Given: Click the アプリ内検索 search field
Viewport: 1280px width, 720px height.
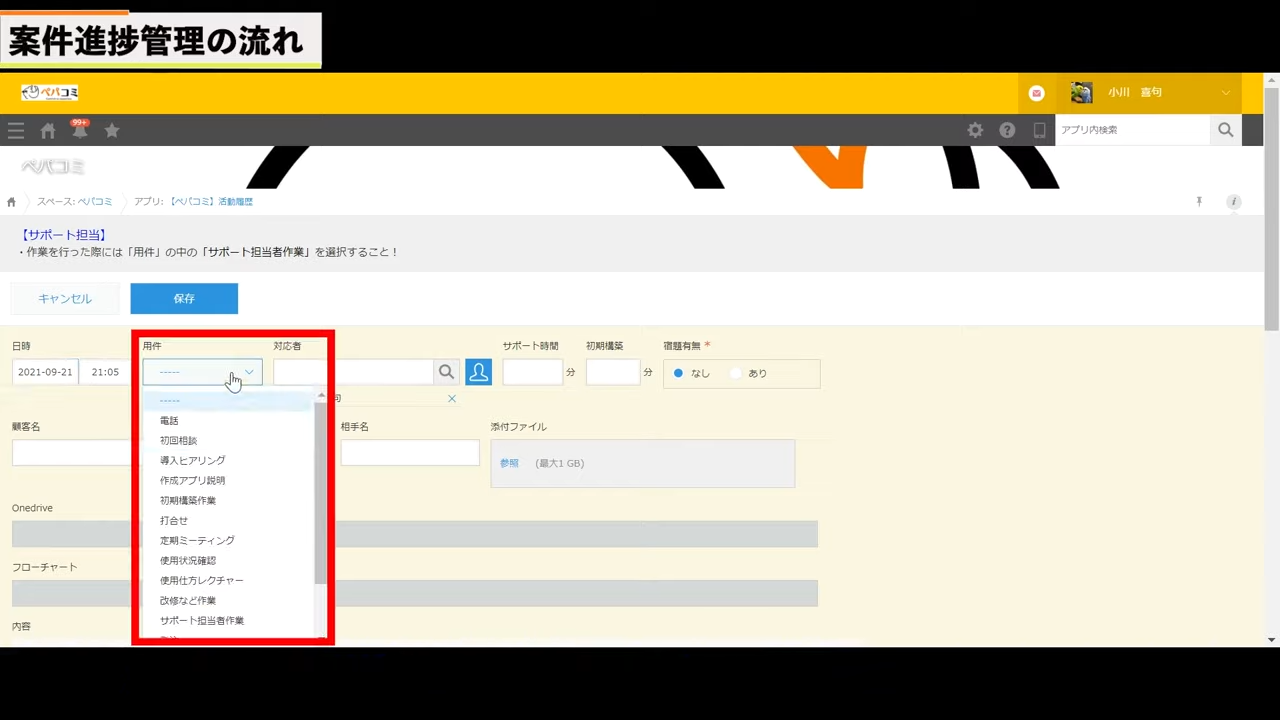Looking at the screenshot, I should 1132,130.
